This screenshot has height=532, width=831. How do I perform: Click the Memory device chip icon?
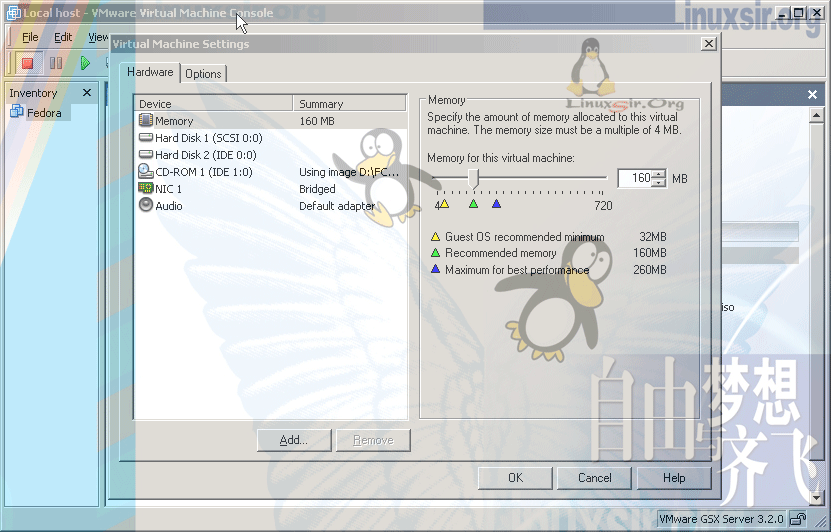(145, 120)
